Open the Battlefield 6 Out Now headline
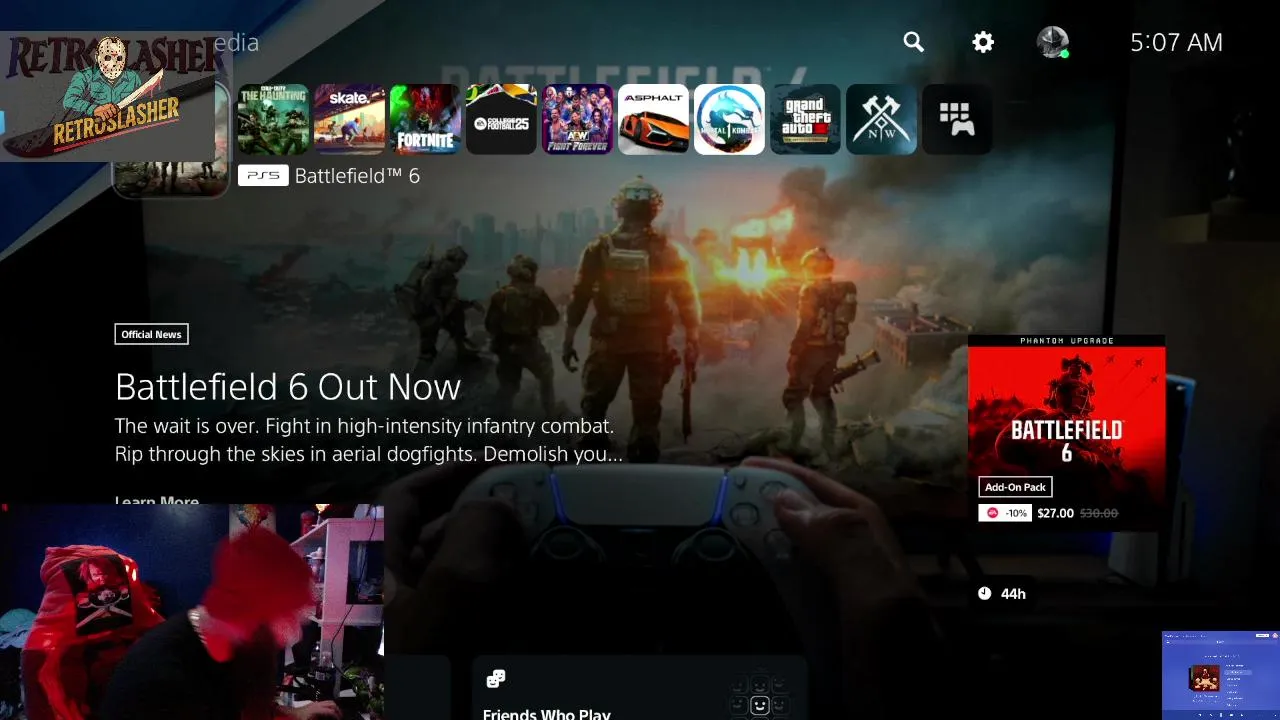The image size is (1280, 720). click(288, 387)
